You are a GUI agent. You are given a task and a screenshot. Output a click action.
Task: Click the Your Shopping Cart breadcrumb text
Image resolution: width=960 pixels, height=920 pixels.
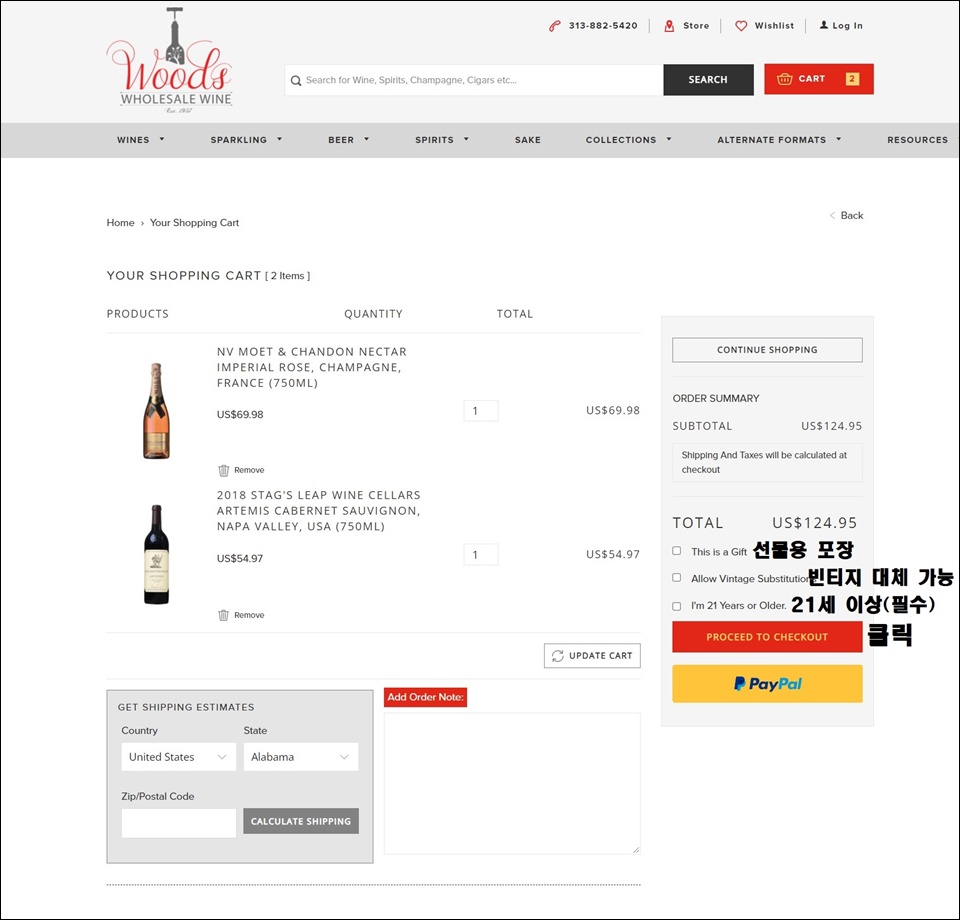[195, 223]
